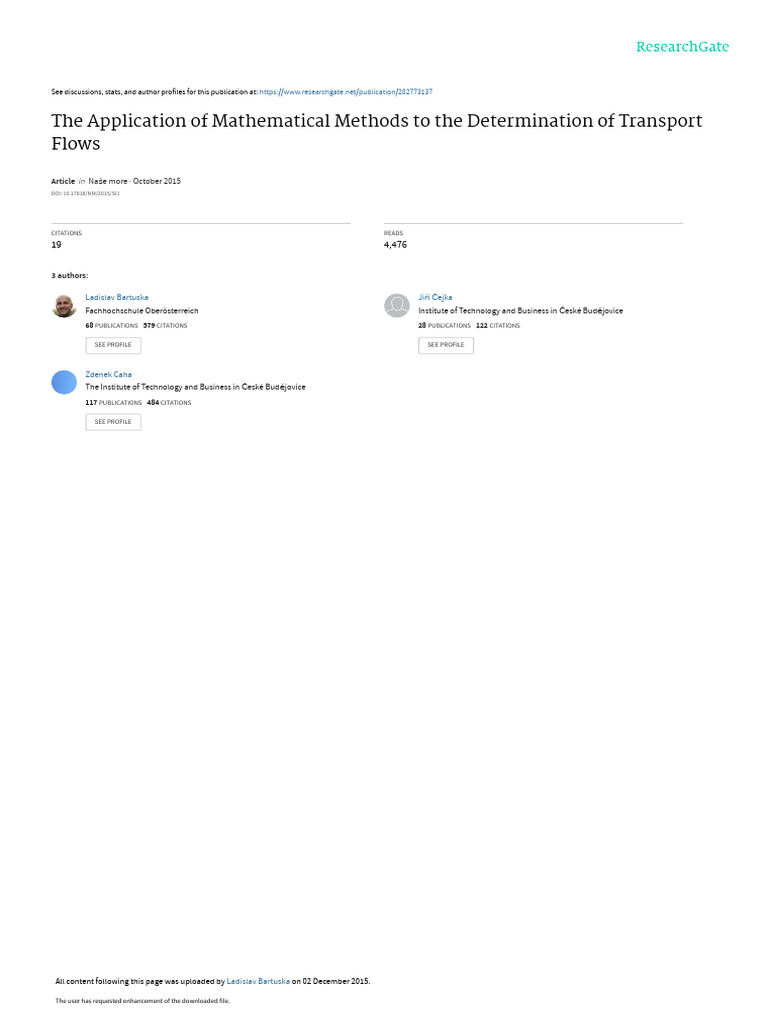Click See Profile under Jiří Cejka
768x1024 pixels.
tap(446, 345)
